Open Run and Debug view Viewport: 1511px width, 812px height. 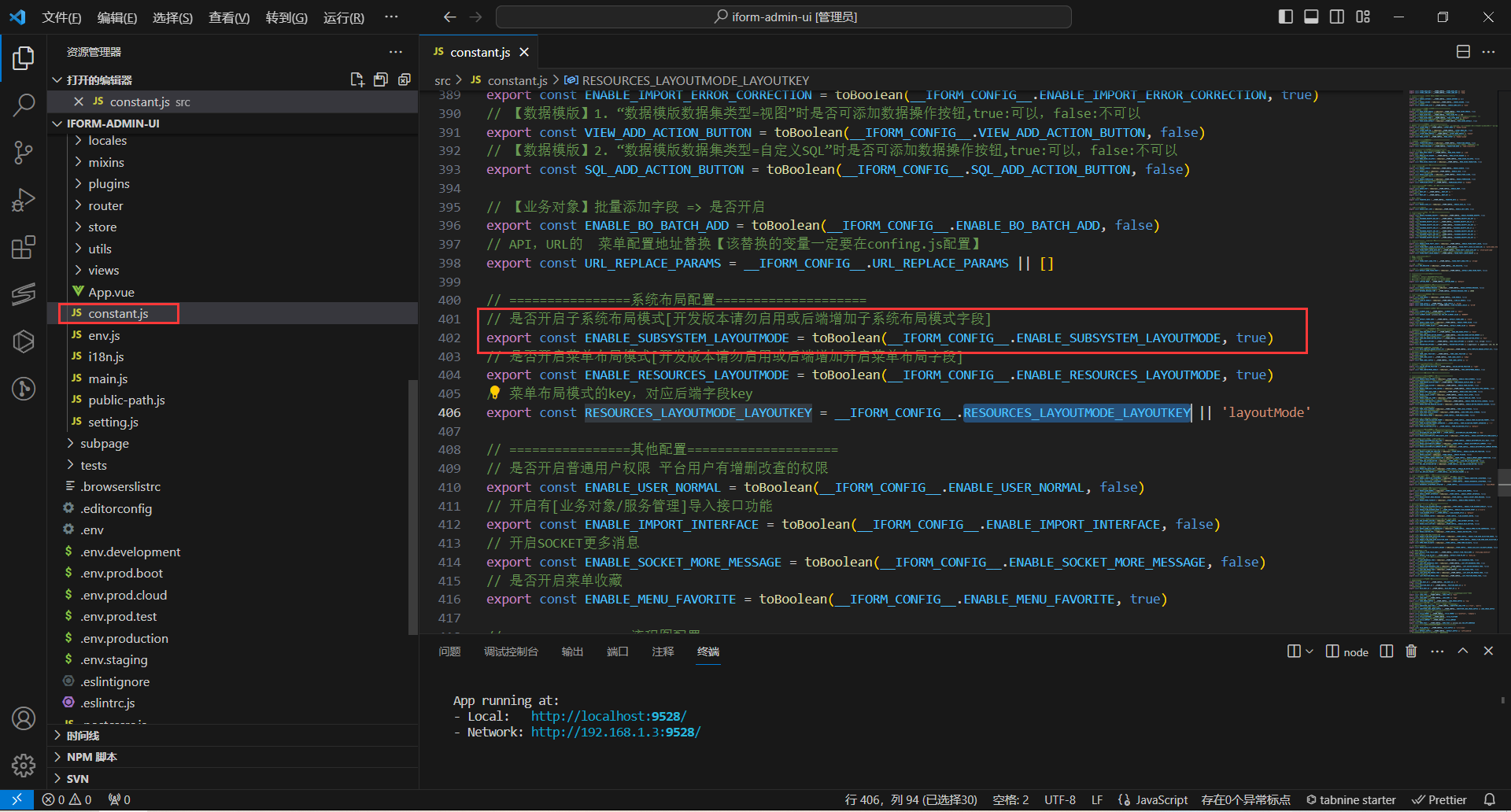point(24,200)
